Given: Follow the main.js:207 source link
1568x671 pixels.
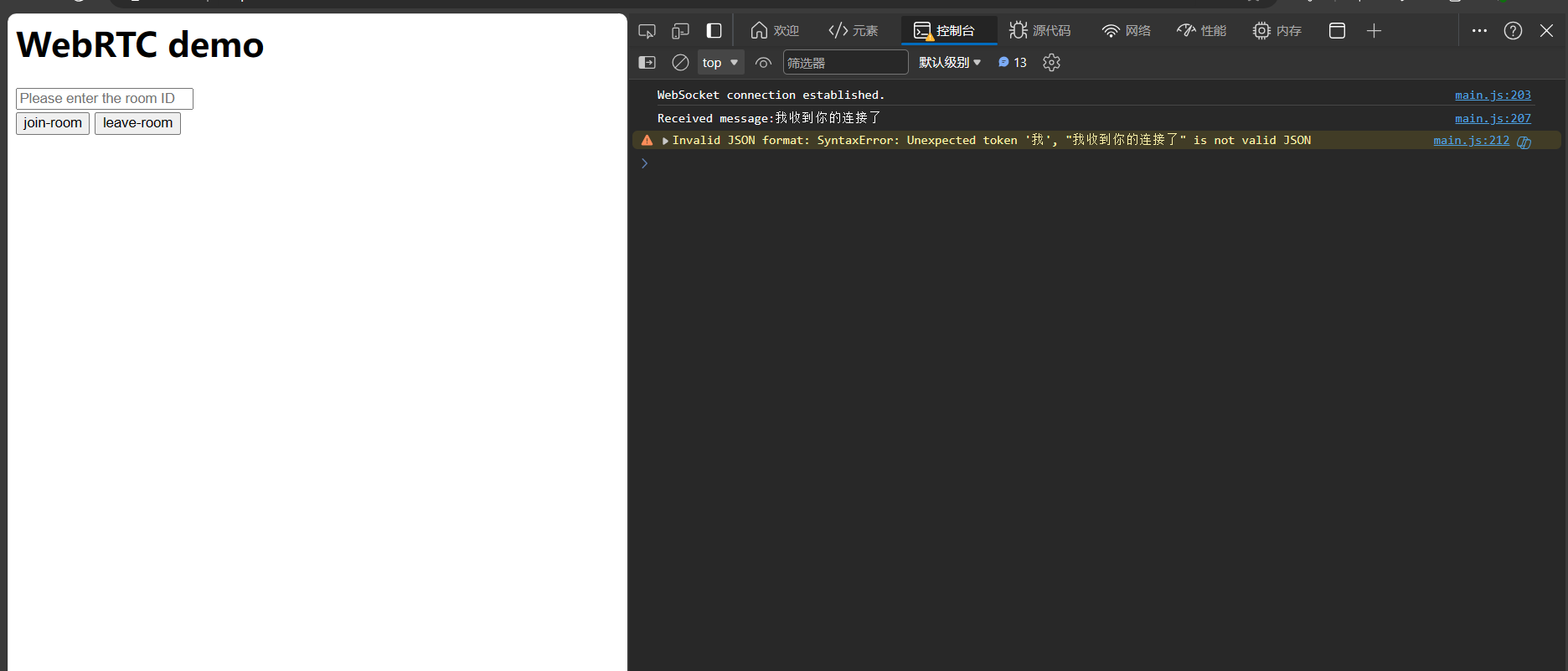Looking at the screenshot, I should 1493,119.
